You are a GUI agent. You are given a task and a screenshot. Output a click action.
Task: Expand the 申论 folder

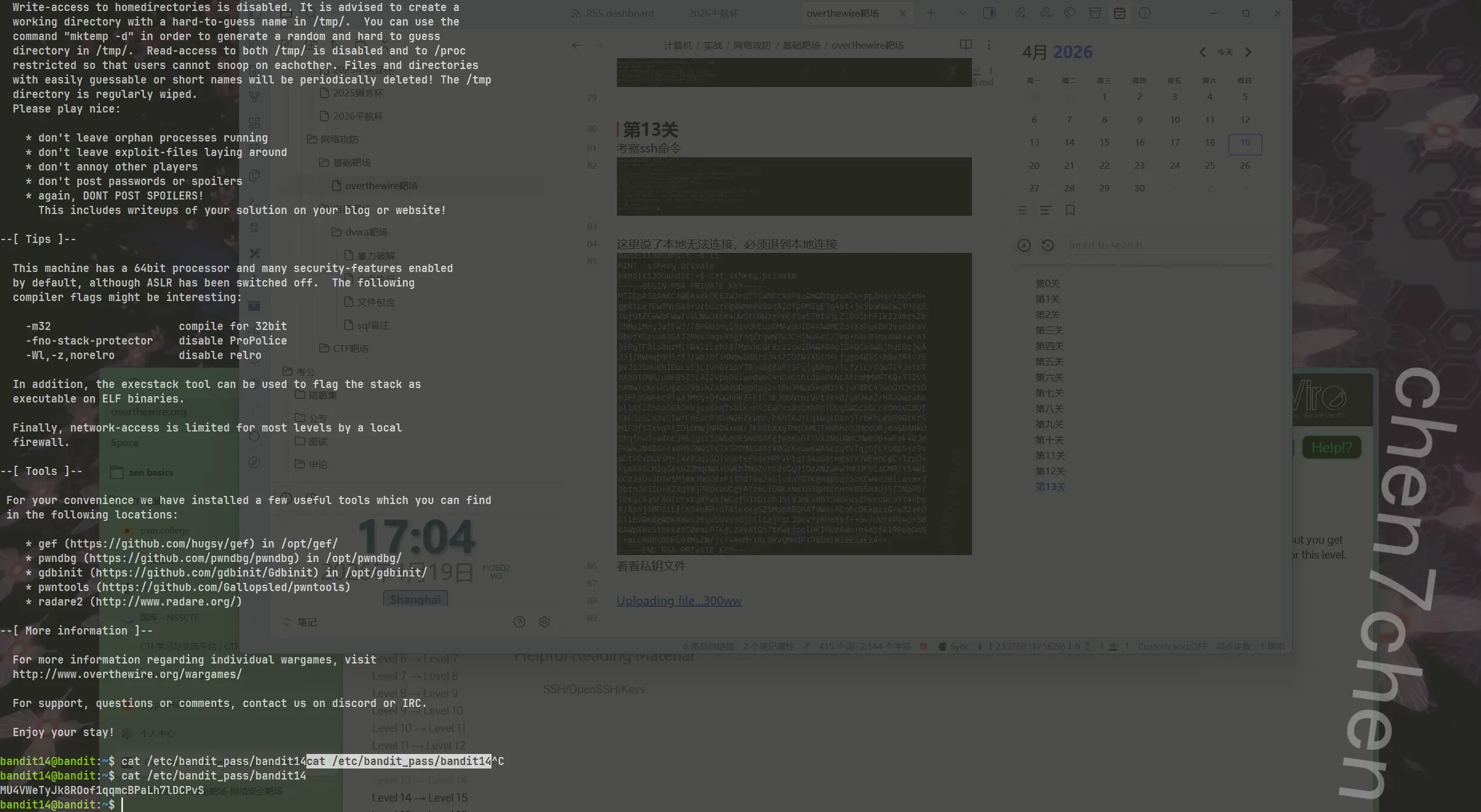tap(317, 465)
